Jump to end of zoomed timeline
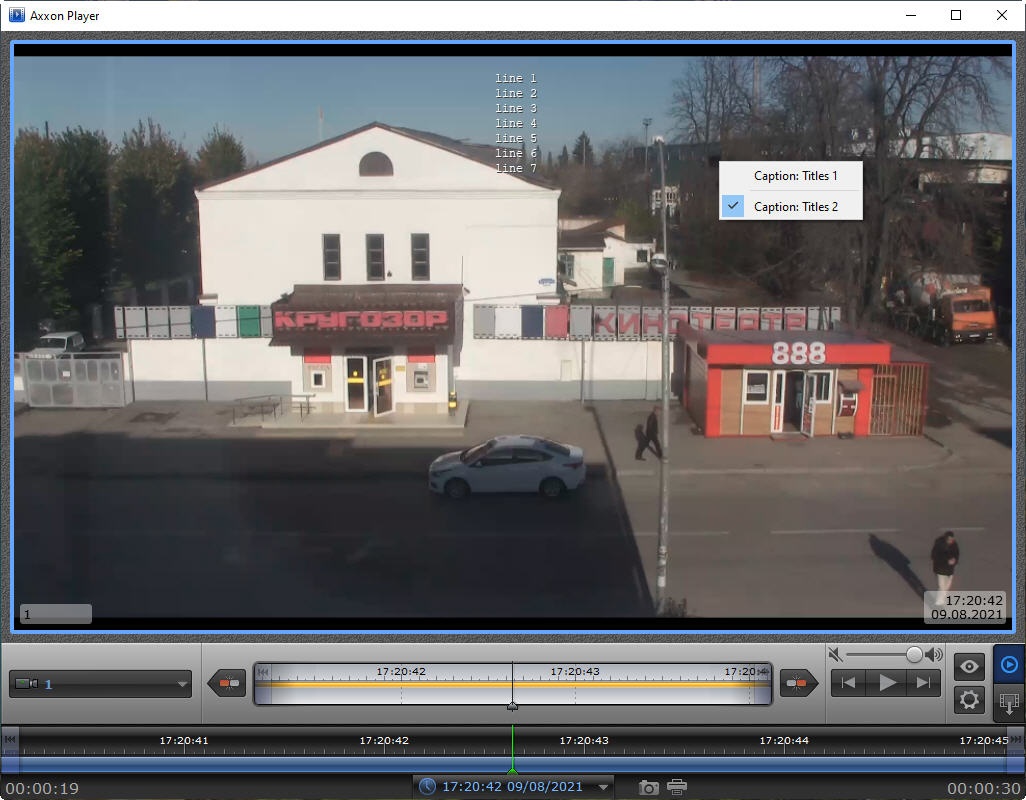 pos(763,672)
